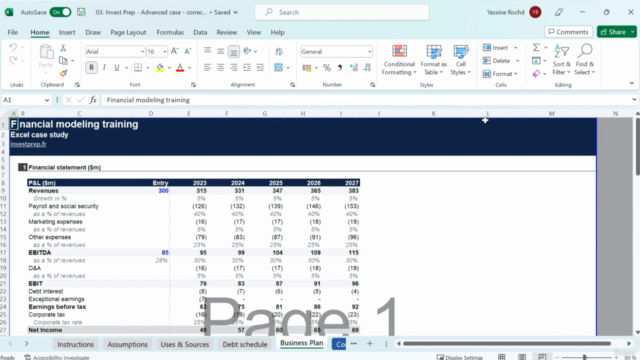The height and width of the screenshot is (360, 640).
Task: Switch to the Insert ribbon tab
Action: (67, 32)
